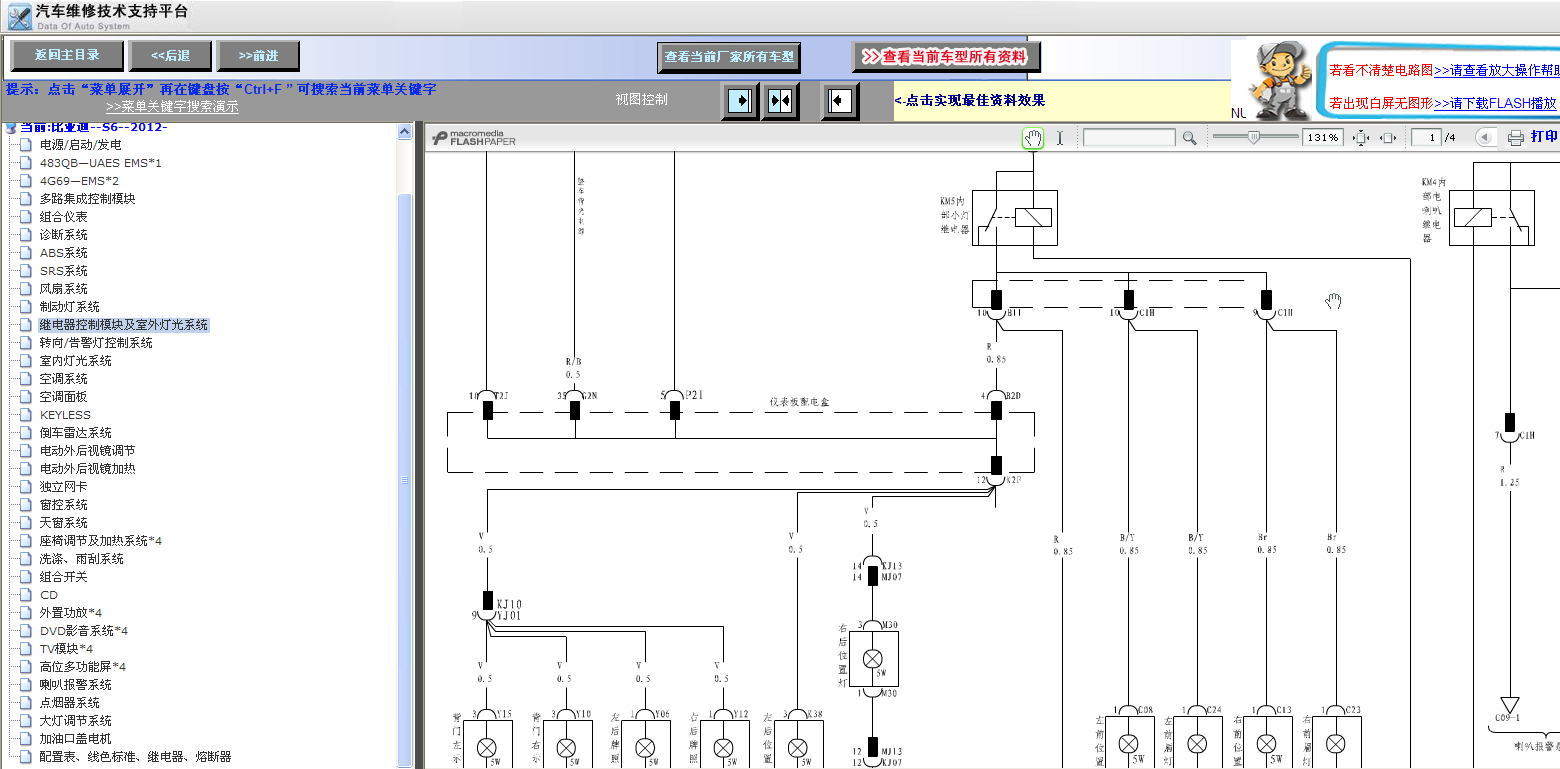Select the text selection cursor tool

[x=1060, y=138]
